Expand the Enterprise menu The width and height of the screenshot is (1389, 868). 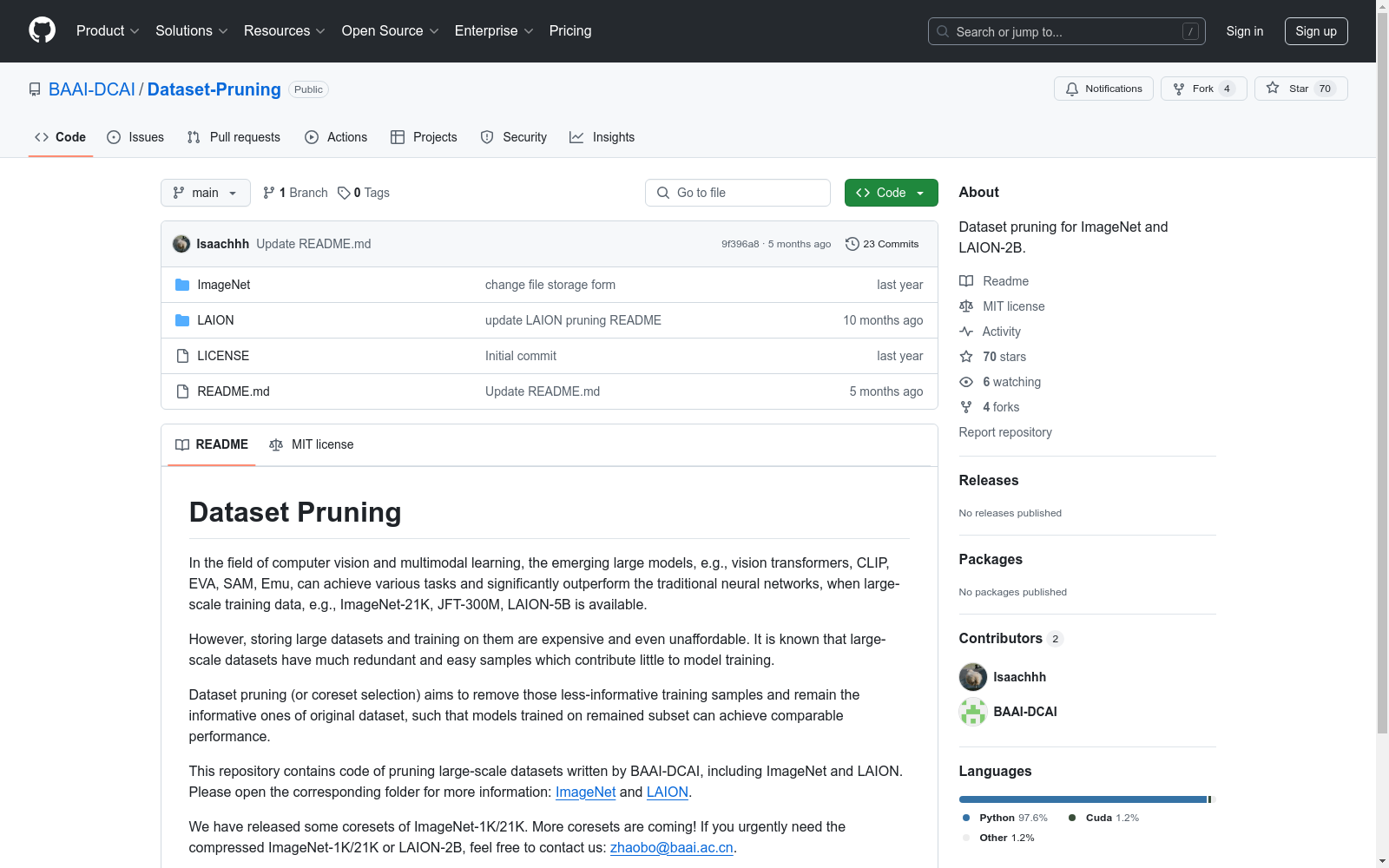click(x=494, y=31)
